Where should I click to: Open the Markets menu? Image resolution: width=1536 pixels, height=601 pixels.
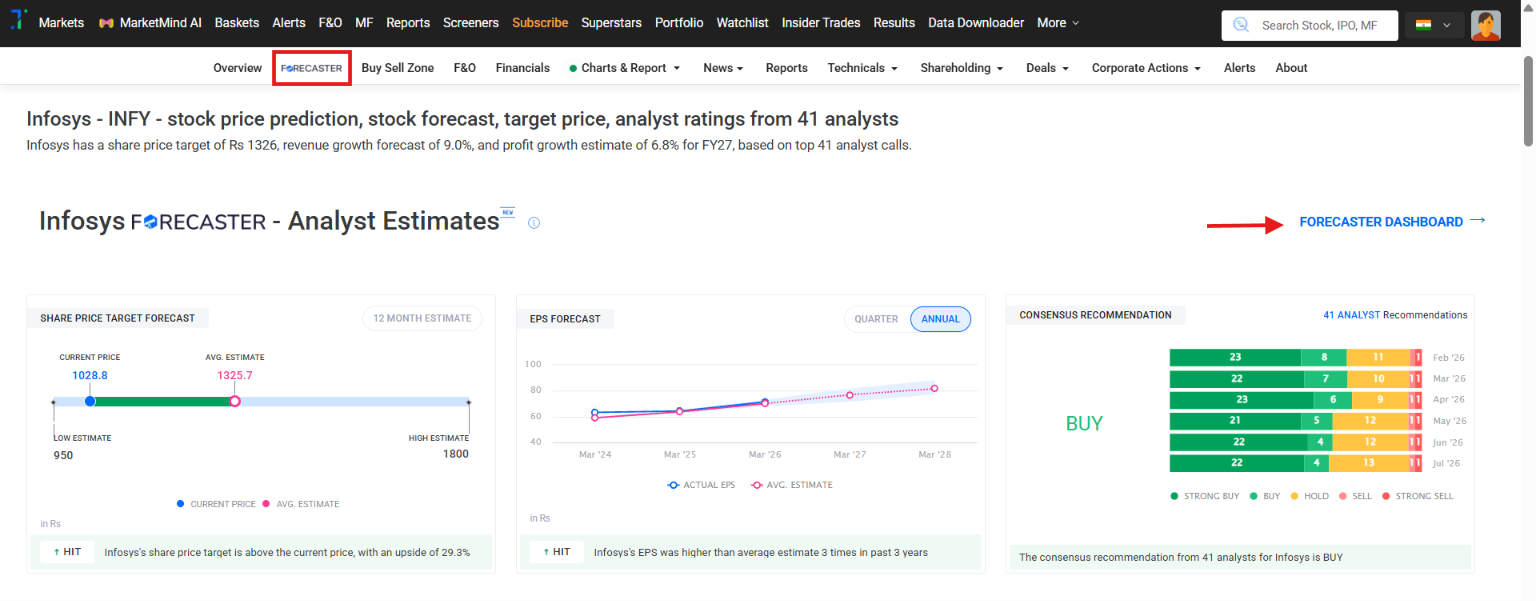[x=61, y=22]
